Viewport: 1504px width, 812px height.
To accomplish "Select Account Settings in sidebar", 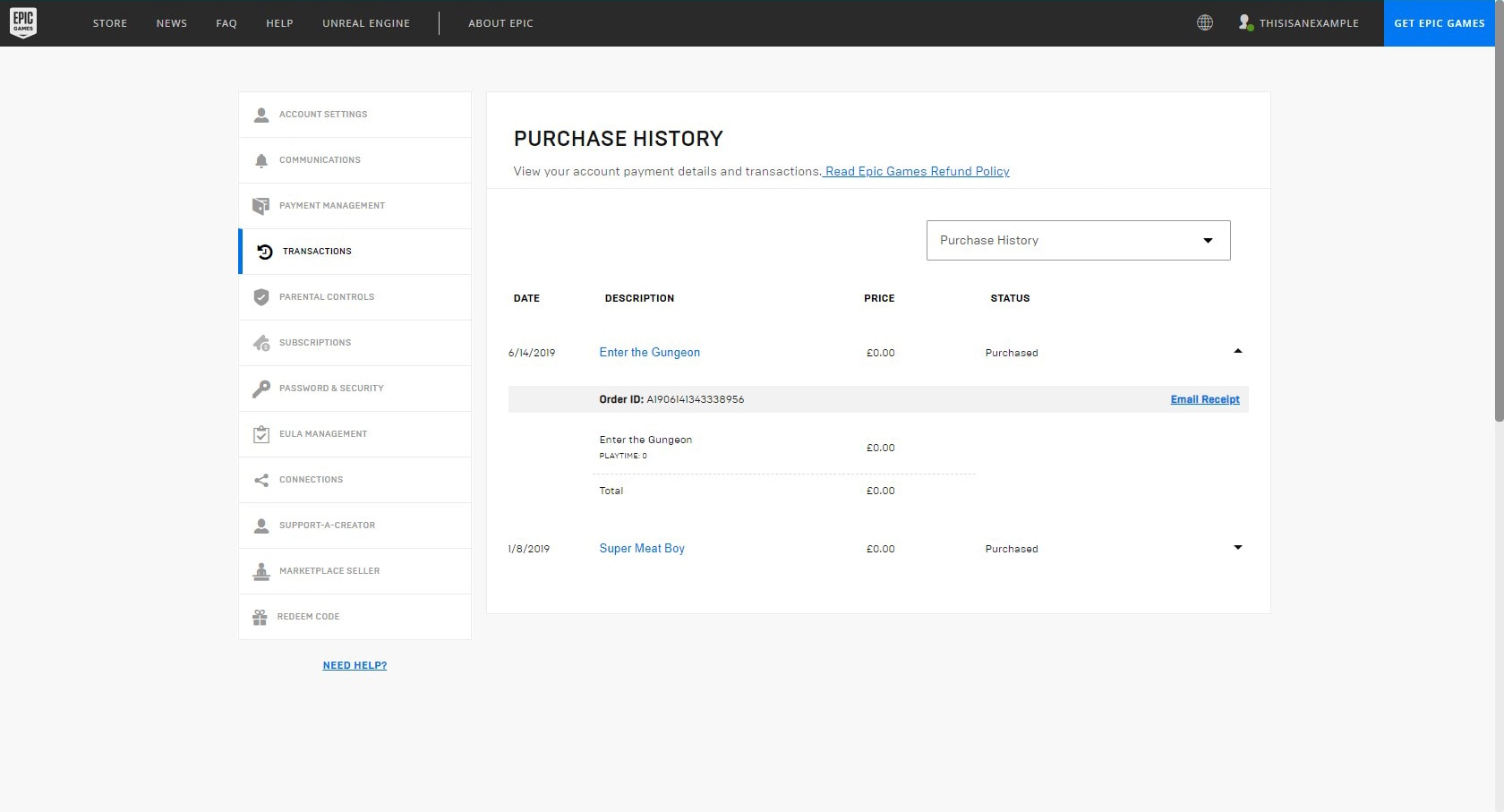I will pyautogui.click(x=355, y=115).
